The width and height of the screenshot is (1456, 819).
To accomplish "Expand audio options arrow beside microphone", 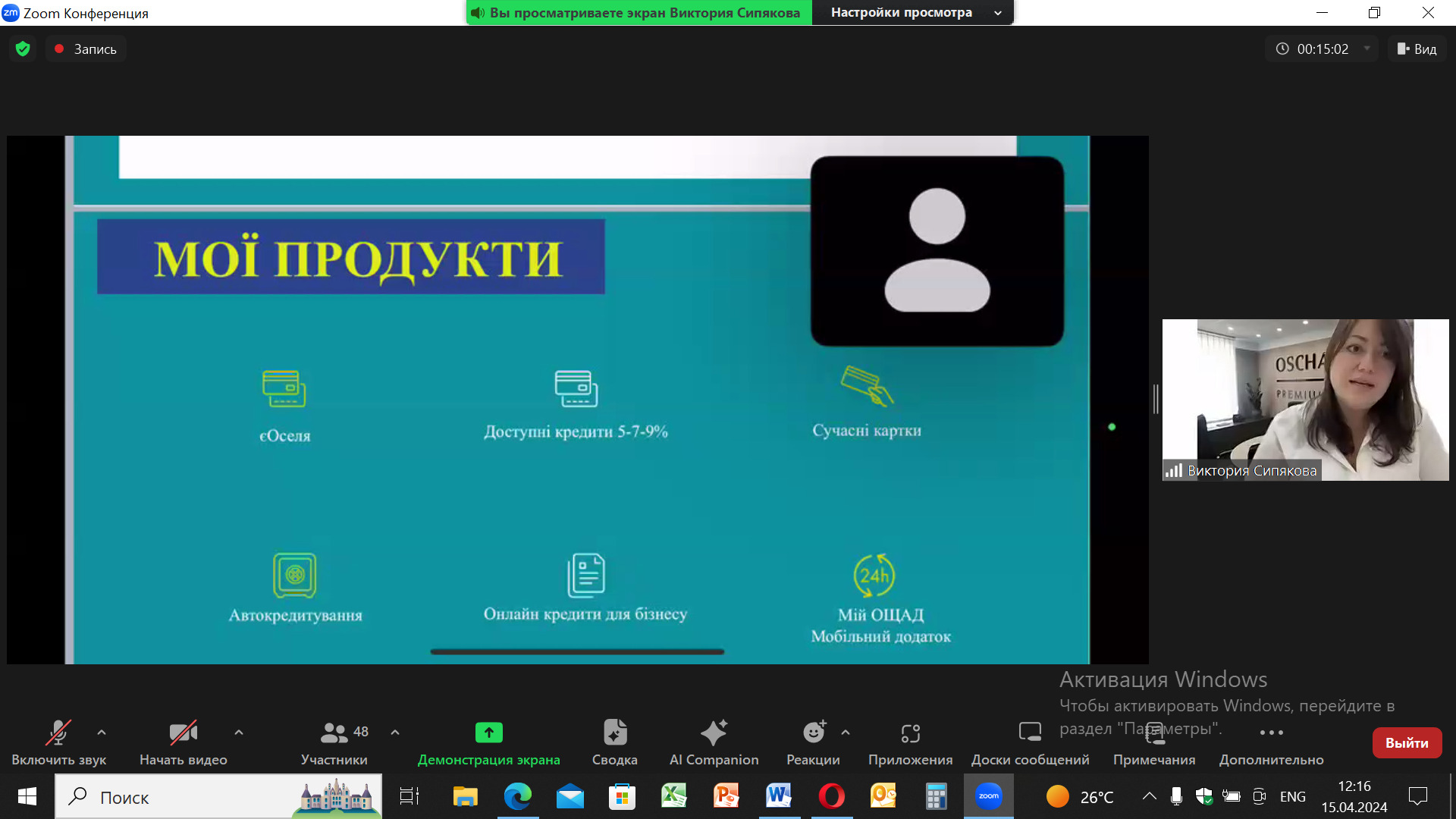I will point(102,733).
